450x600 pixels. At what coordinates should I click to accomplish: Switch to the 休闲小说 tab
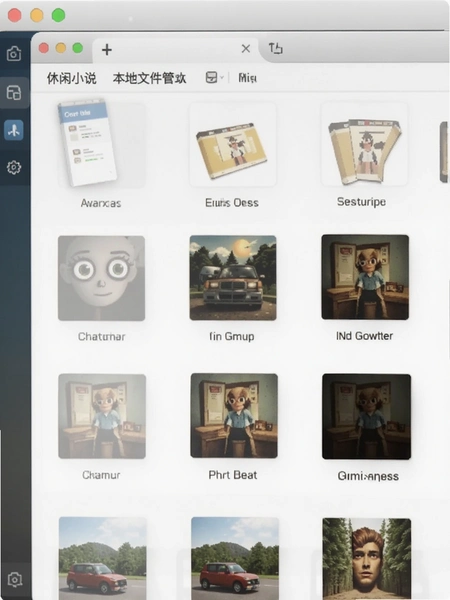tap(72, 78)
